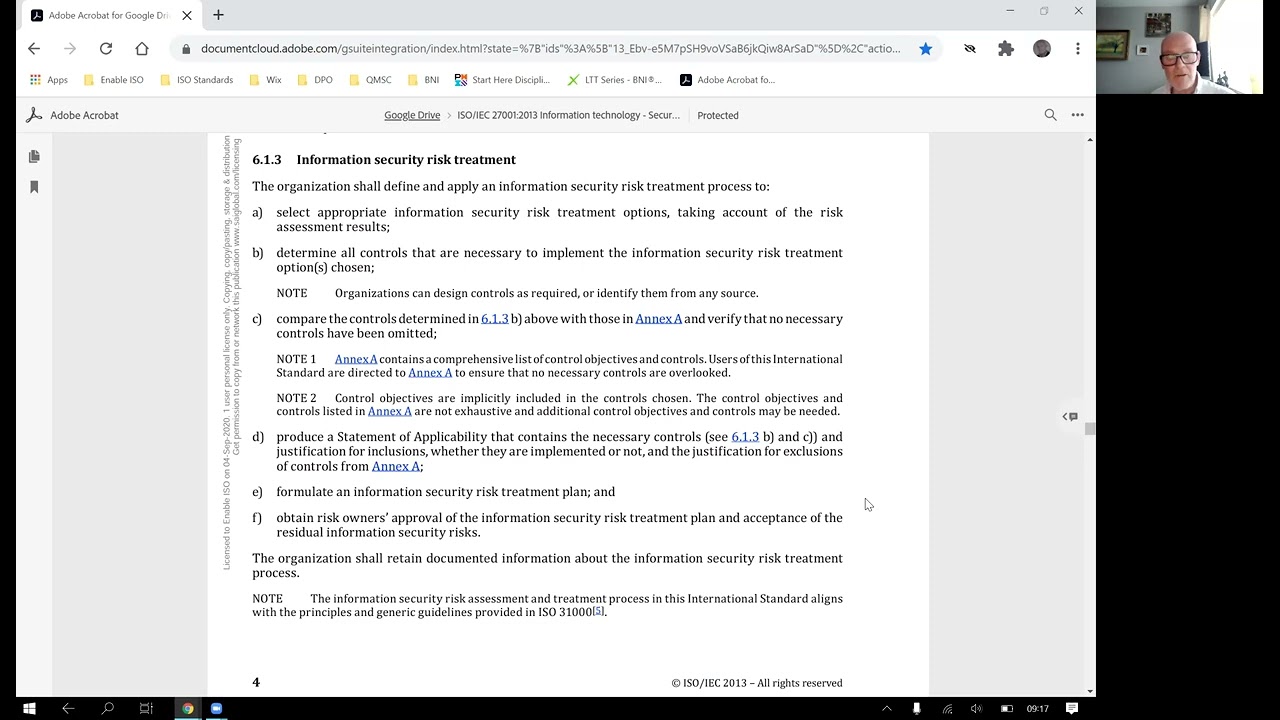Click the microphone tray icon
This screenshot has width=1280, height=720.
click(916, 709)
